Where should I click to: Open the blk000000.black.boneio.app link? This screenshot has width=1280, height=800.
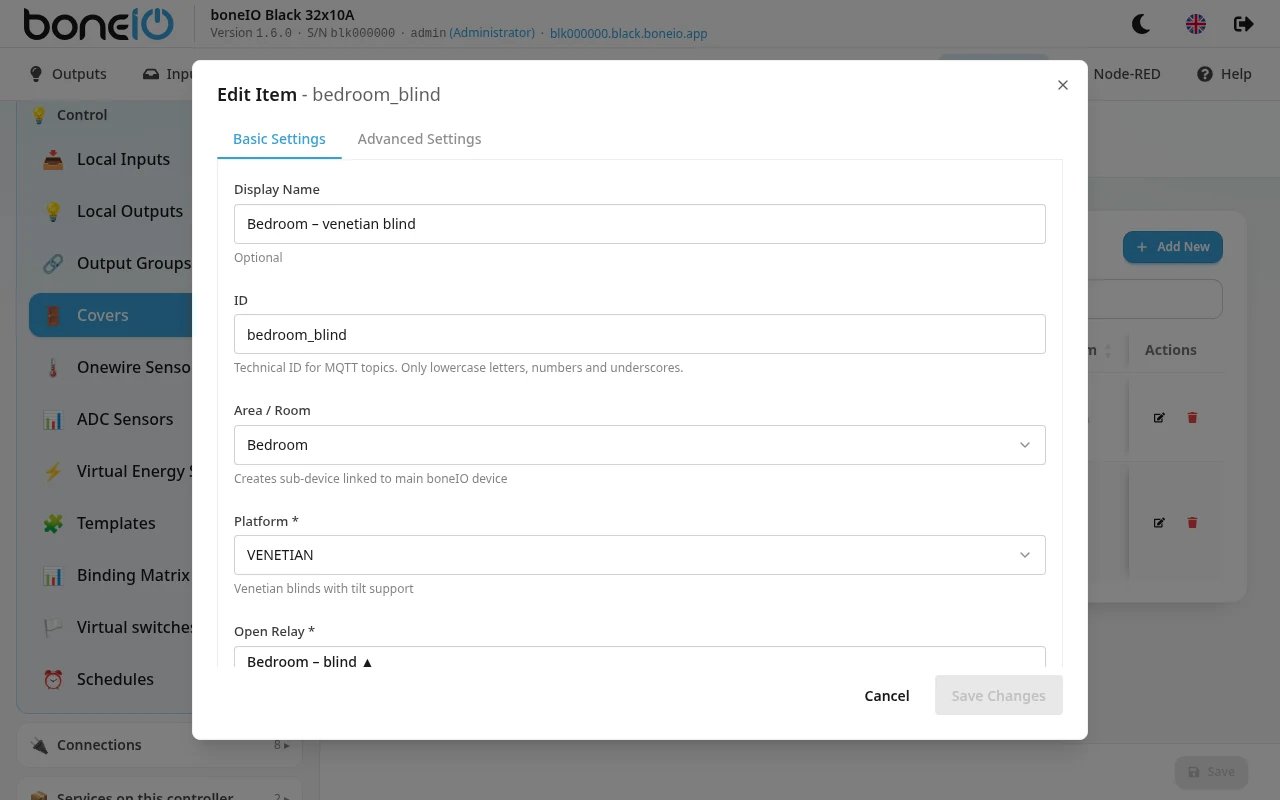[x=629, y=33]
